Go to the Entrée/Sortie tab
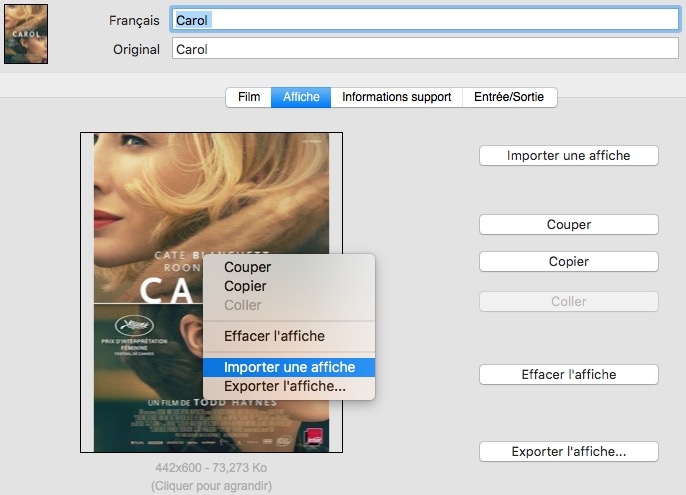 pos(510,97)
